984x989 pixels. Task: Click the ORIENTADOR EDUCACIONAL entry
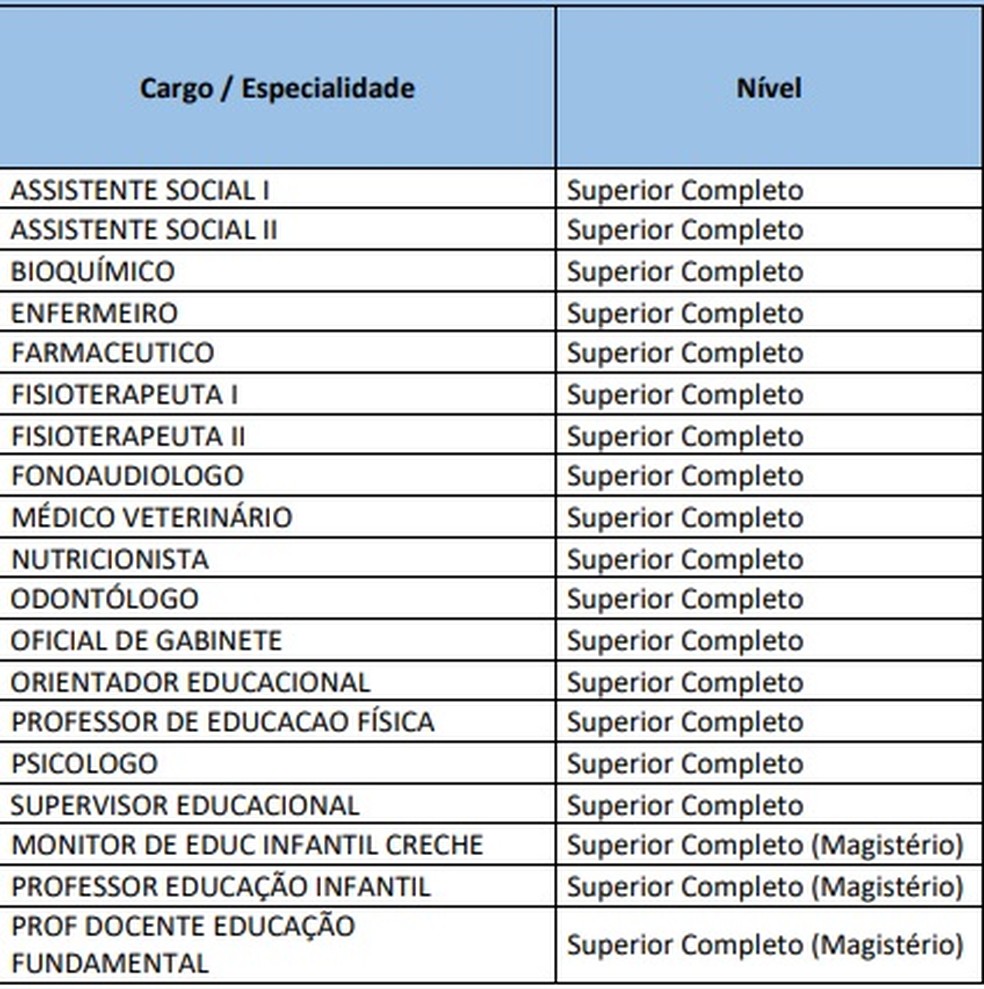(190, 683)
